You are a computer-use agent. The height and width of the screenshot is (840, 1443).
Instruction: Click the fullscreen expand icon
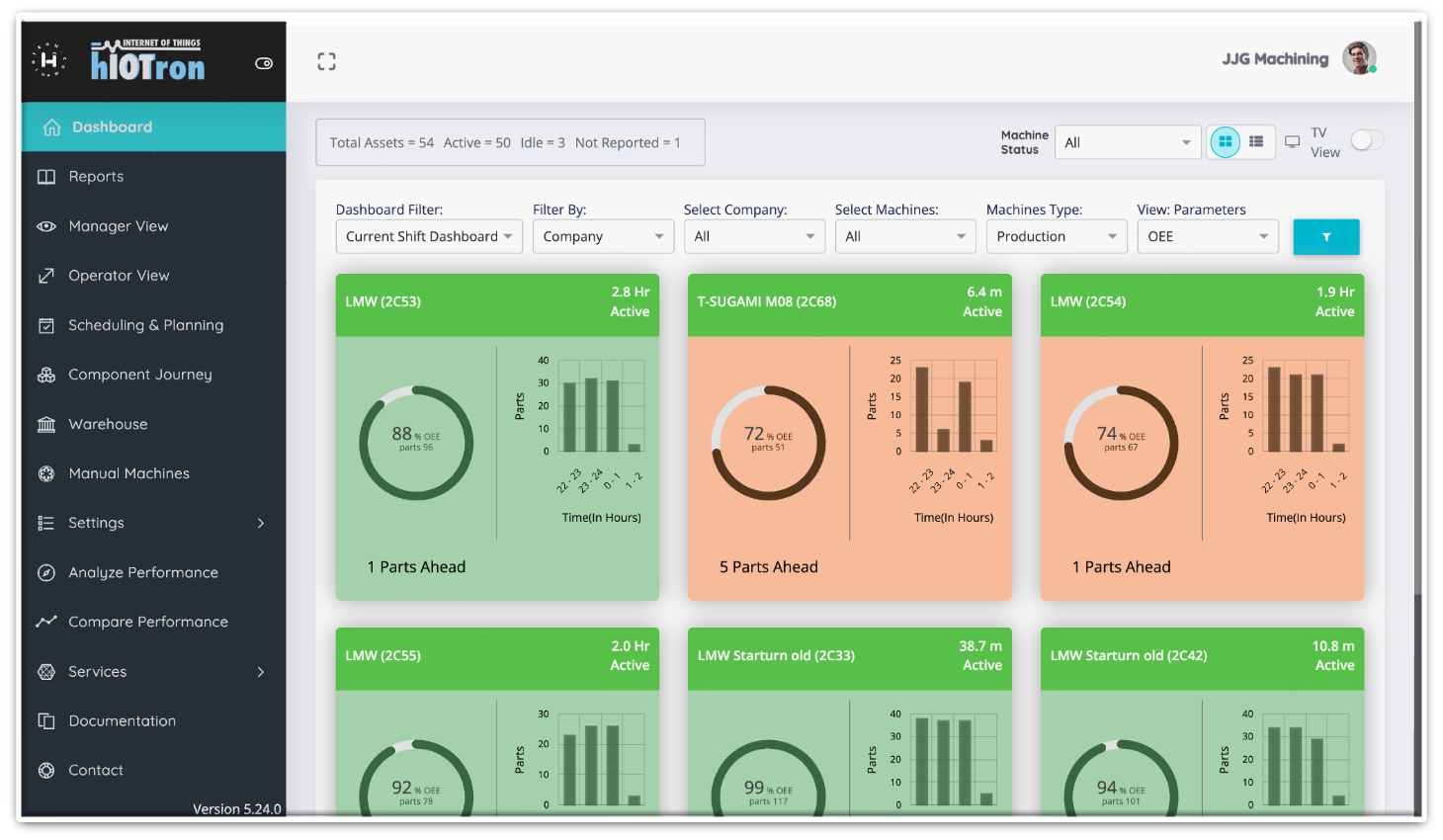(x=327, y=61)
